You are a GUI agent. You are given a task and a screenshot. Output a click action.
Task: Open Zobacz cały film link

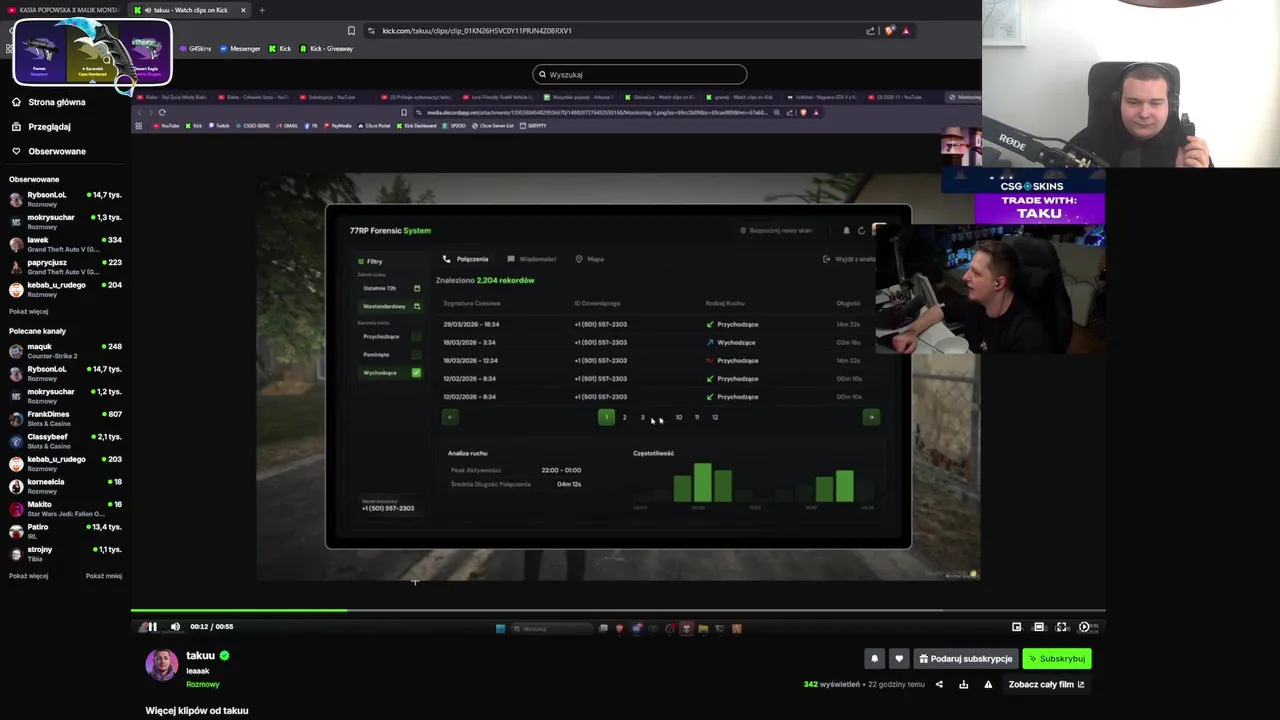point(1046,685)
